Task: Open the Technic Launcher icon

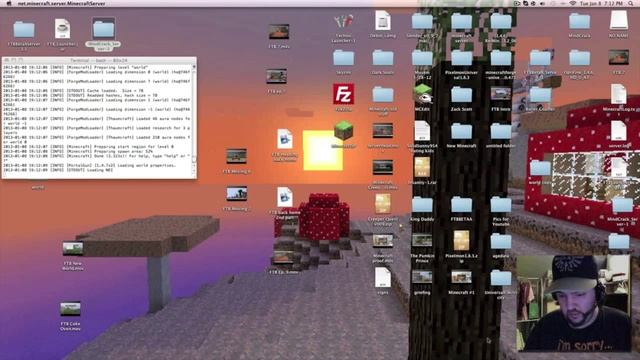Action: (343, 21)
